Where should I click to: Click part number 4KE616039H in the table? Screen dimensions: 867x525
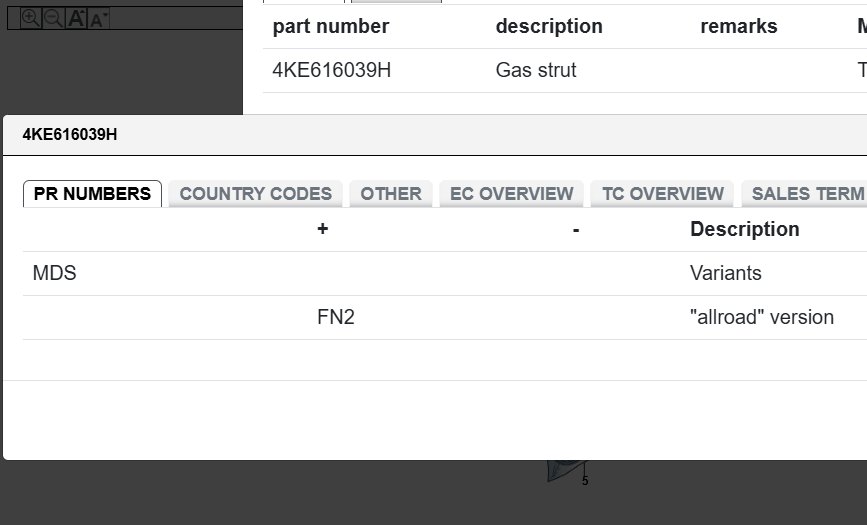(332, 70)
